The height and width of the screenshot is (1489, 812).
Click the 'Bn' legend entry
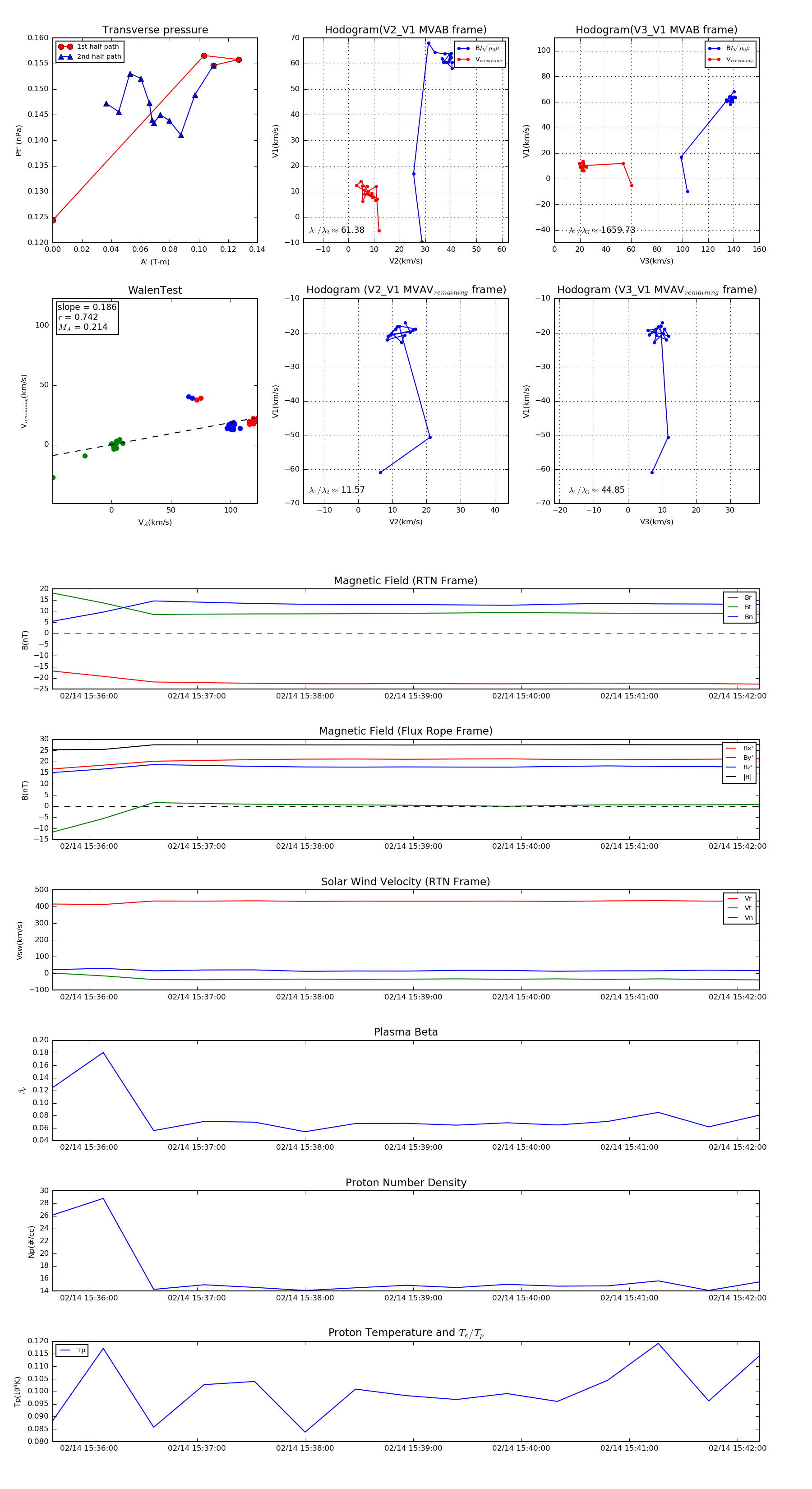pyautogui.click(x=740, y=617)
